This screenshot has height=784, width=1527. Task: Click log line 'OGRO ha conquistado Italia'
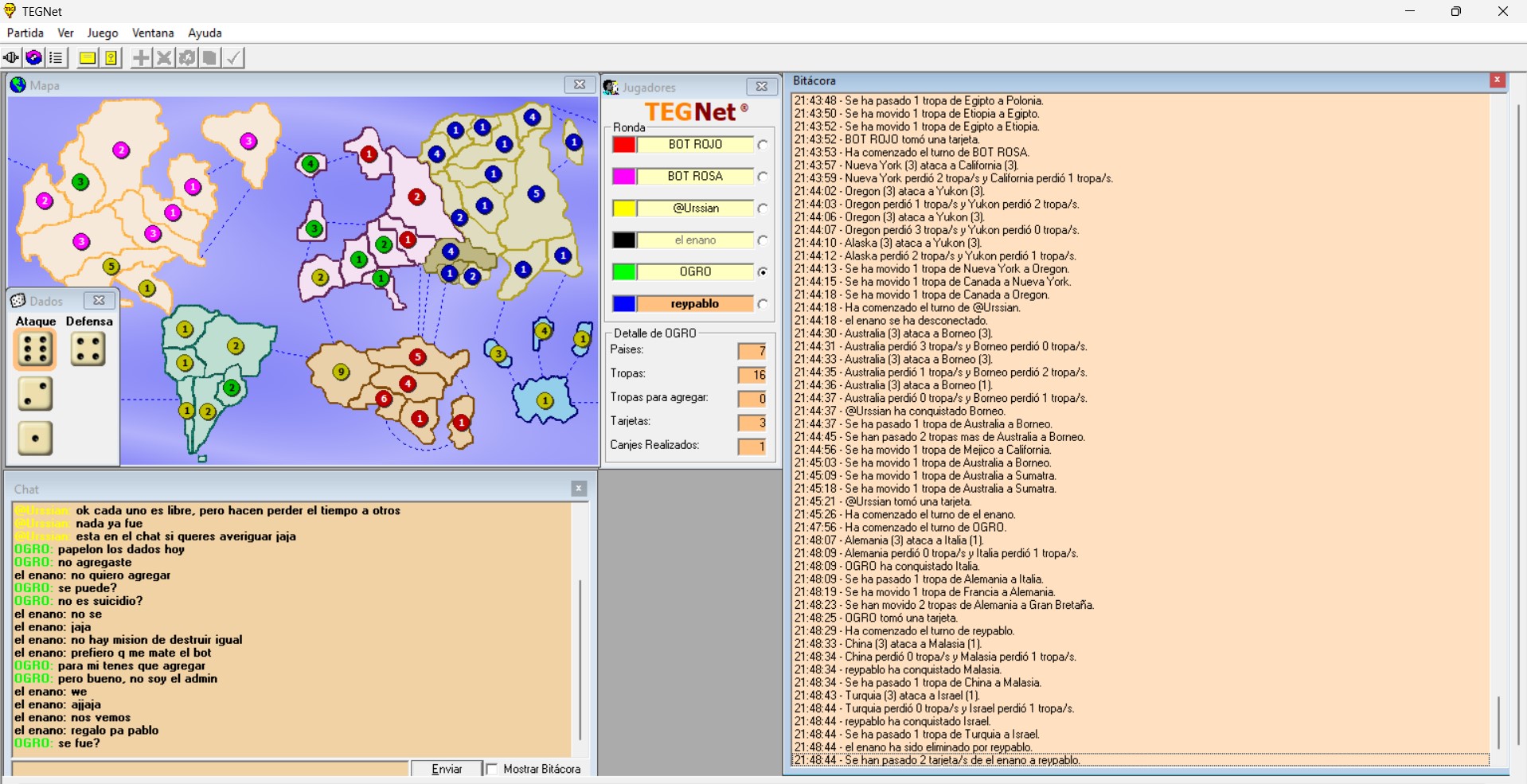click(887, 567)
